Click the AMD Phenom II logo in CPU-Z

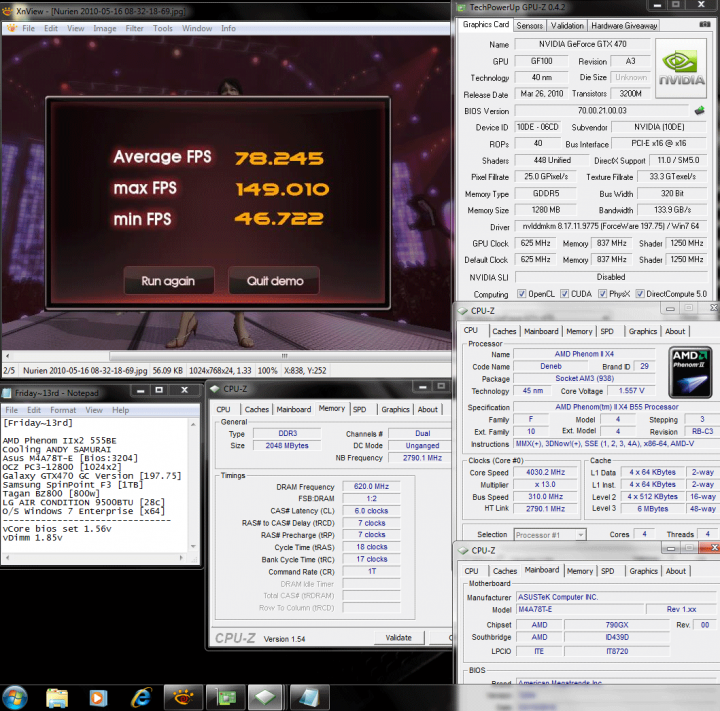point(690,372)
